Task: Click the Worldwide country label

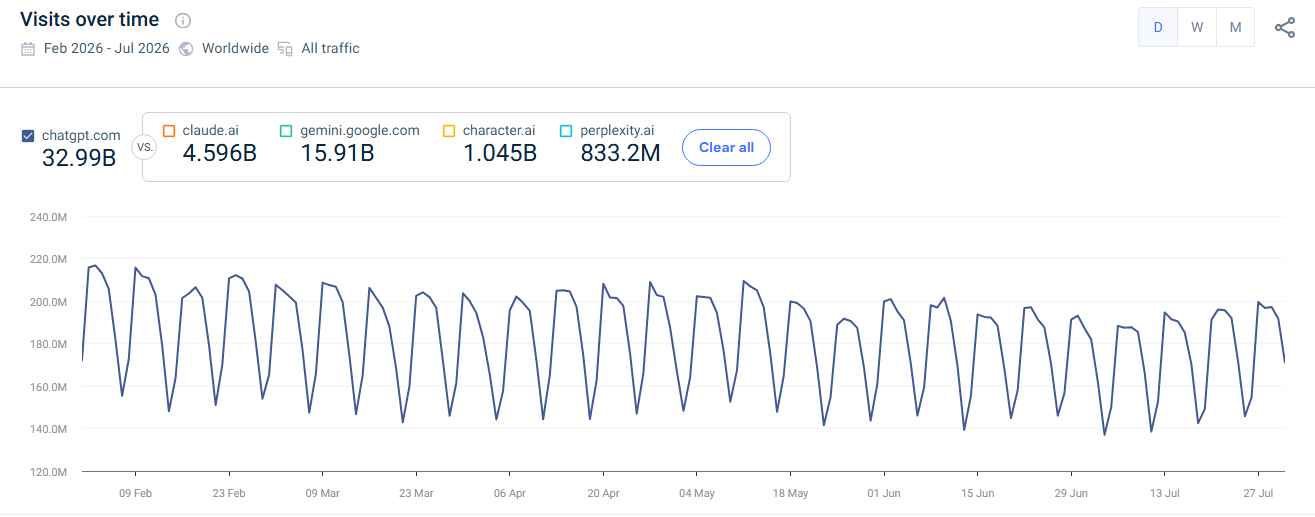Action: [235, 48]
